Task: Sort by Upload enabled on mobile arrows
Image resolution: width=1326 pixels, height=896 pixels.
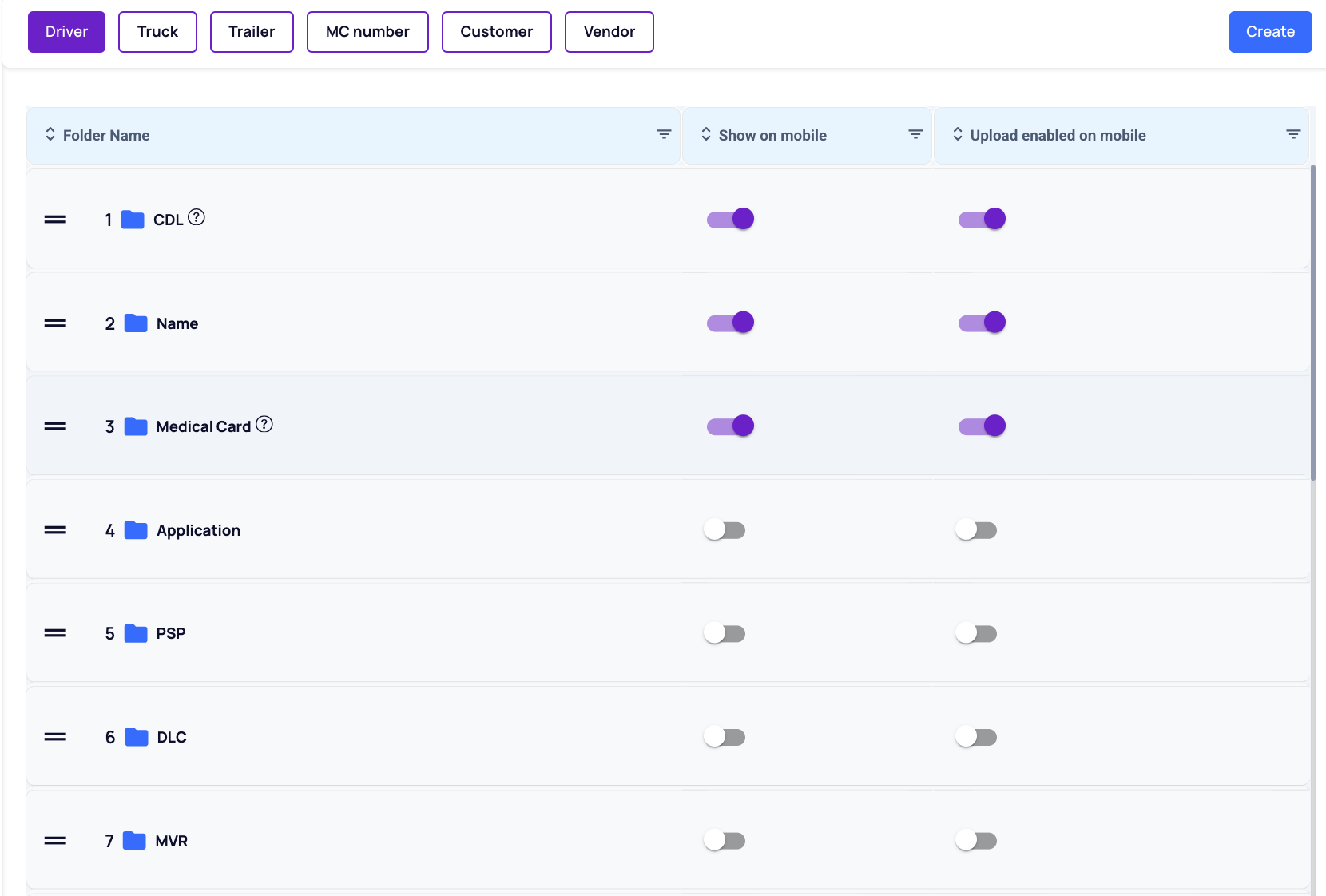Action: 958,134
